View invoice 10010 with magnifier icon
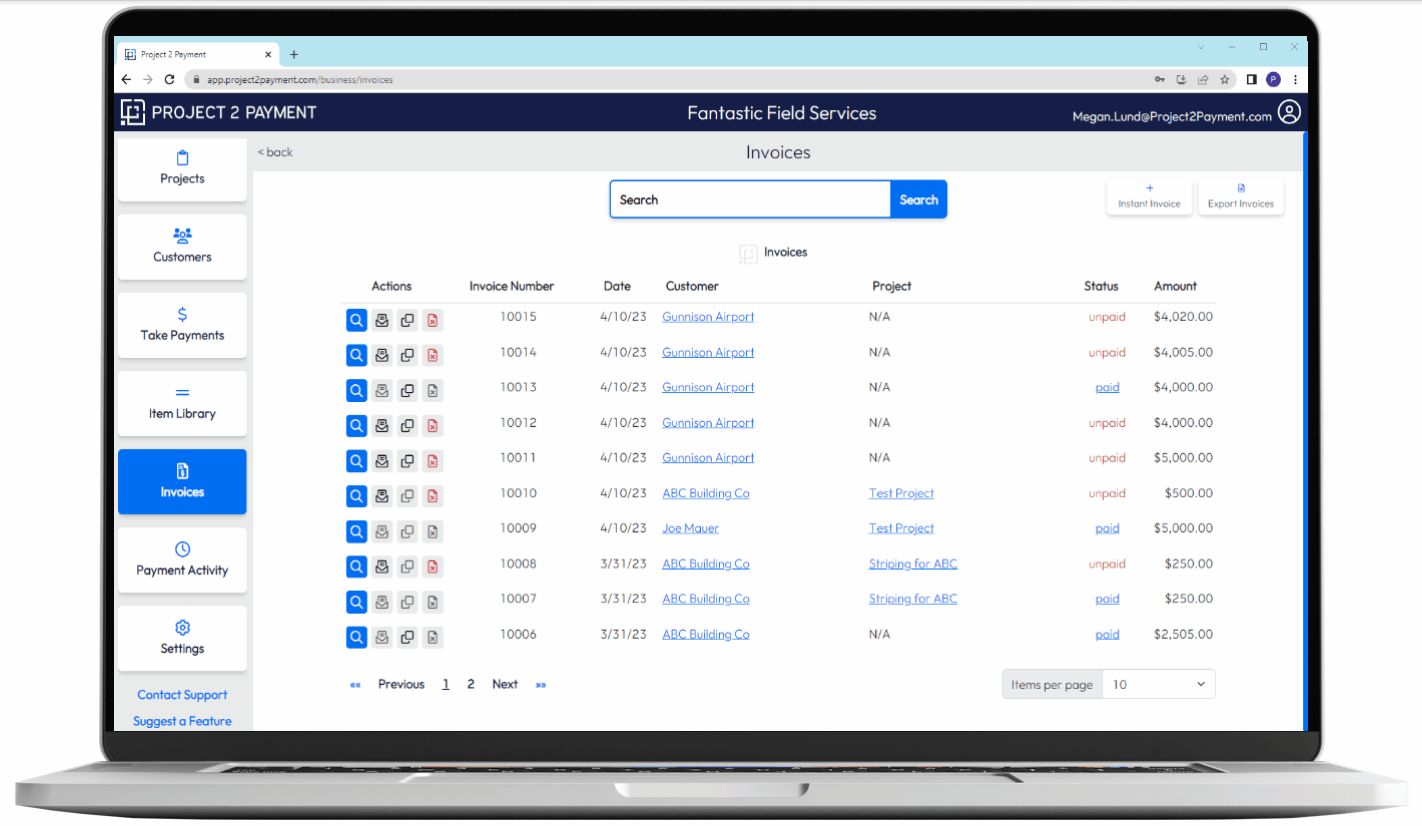 357,496
